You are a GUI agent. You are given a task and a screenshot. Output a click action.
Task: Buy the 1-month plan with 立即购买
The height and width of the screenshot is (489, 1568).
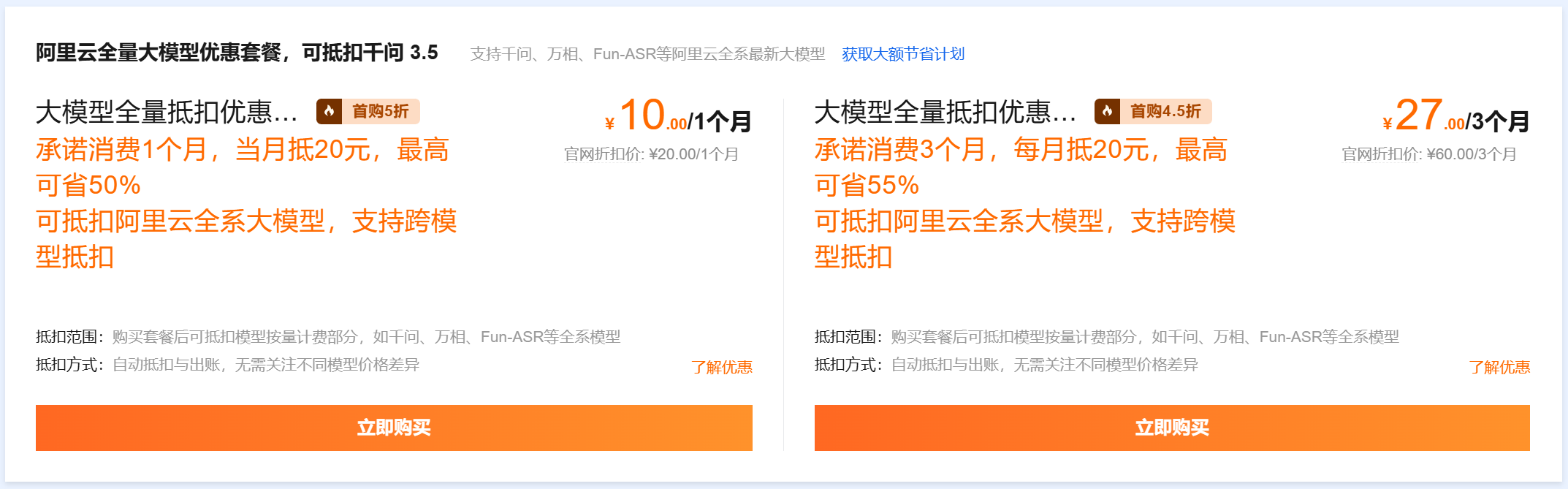point(394,428)
